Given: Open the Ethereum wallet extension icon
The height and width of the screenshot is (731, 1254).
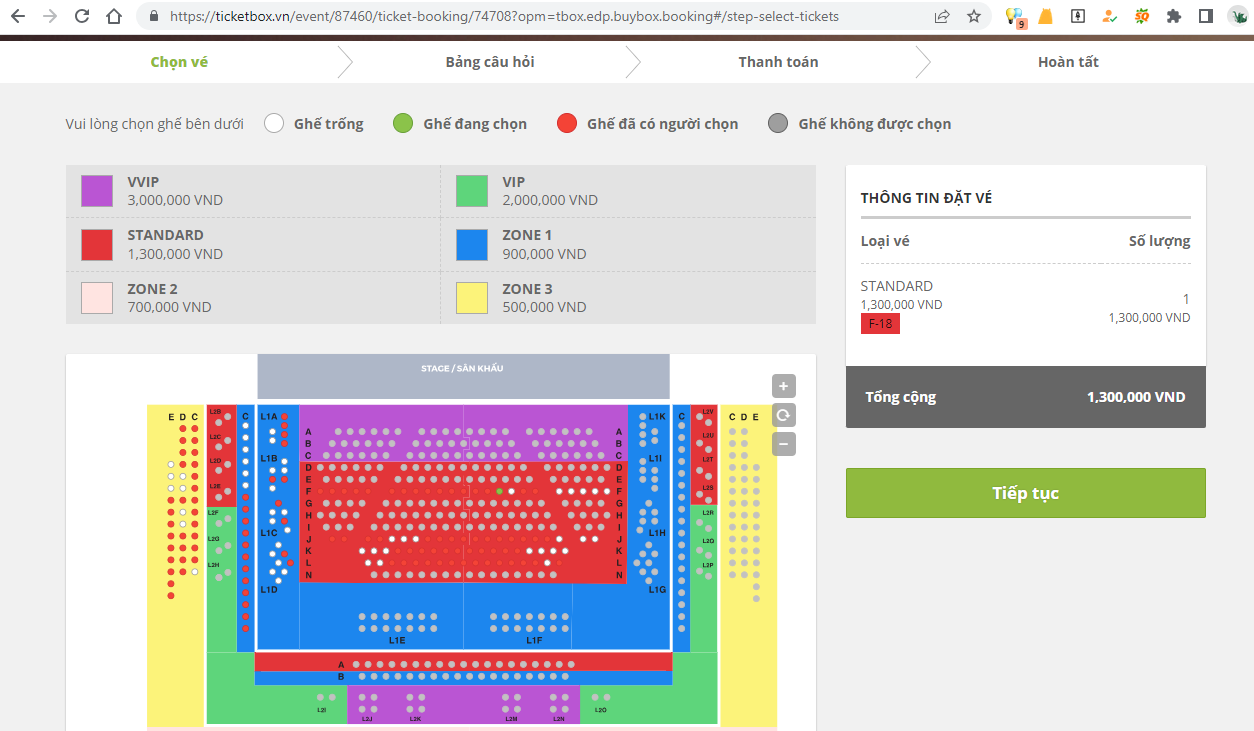Looking at the screenshot, I should click(1077, 16).
